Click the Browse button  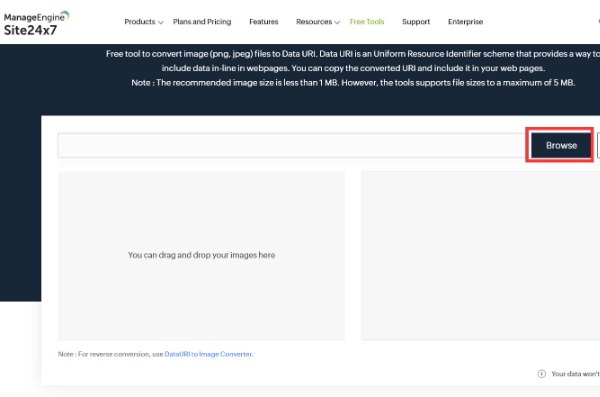click(x=561, y=145)
